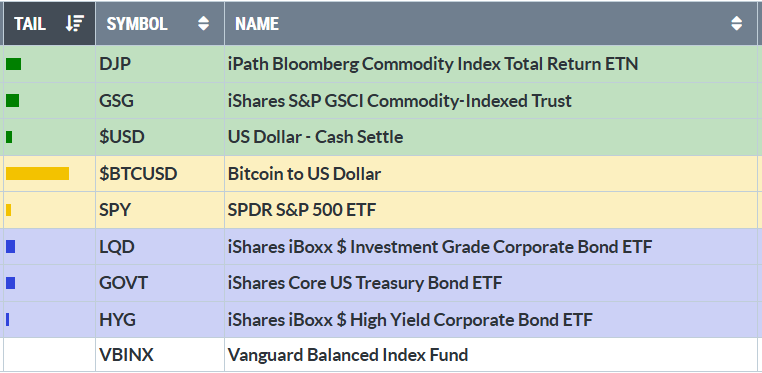Click the Bitcoin to US Dollar name

pos(304,173)
